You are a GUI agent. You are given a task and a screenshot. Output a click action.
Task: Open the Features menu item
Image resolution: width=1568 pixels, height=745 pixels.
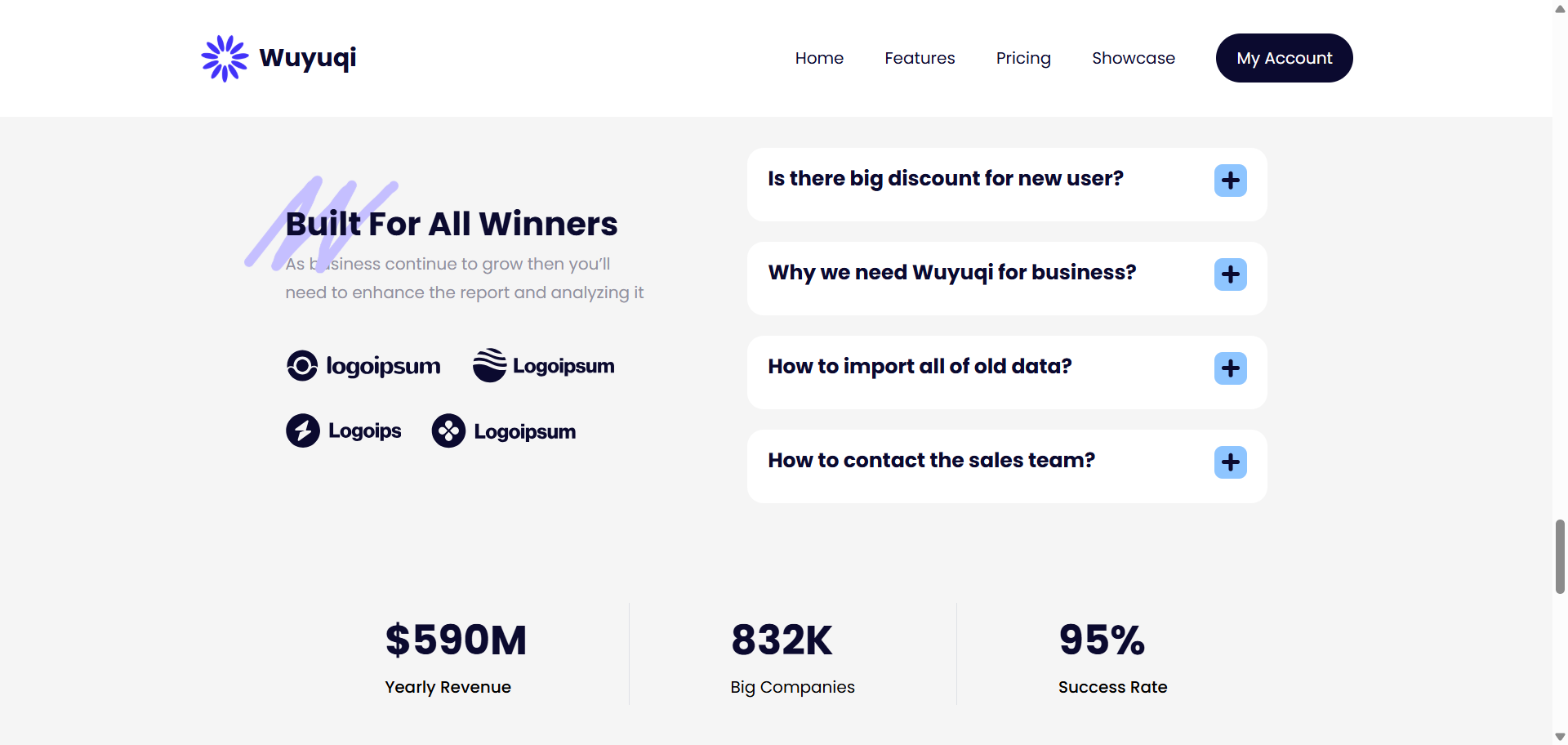pos(920,58)
